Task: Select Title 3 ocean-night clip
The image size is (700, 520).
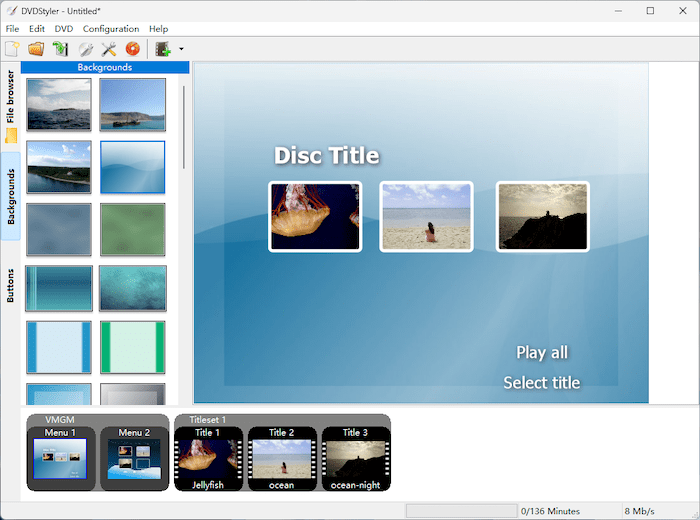Action: (353, 458)
